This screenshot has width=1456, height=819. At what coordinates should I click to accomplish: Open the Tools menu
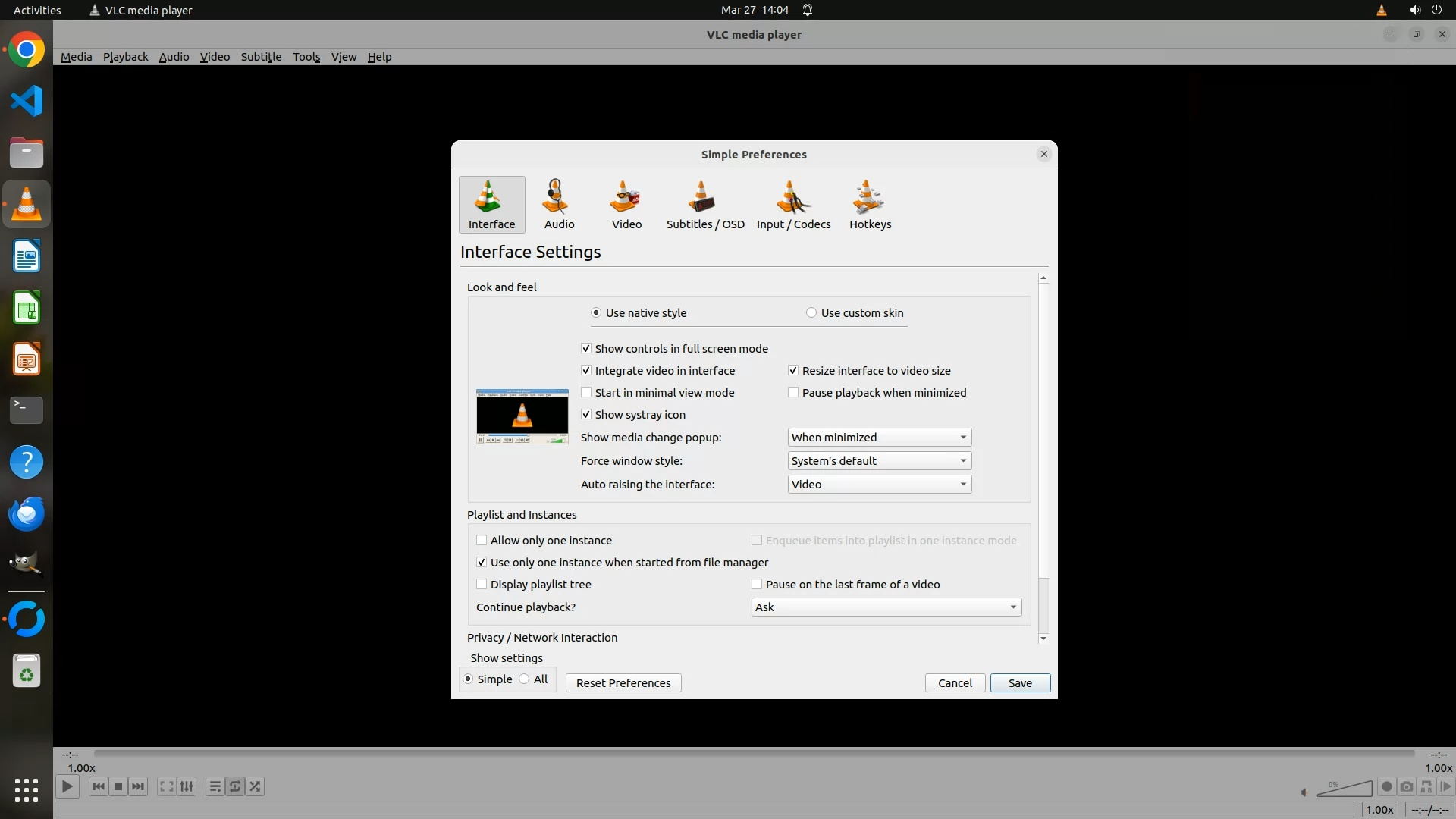[x=306, y=57]
